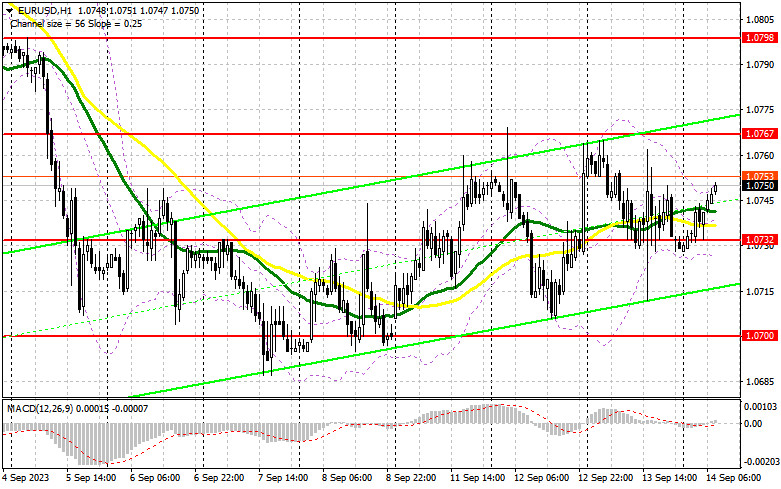Click the '4 Sep 2023' time axis label
Viewport: 781px width, 489px height.
(x=26, y=478)
